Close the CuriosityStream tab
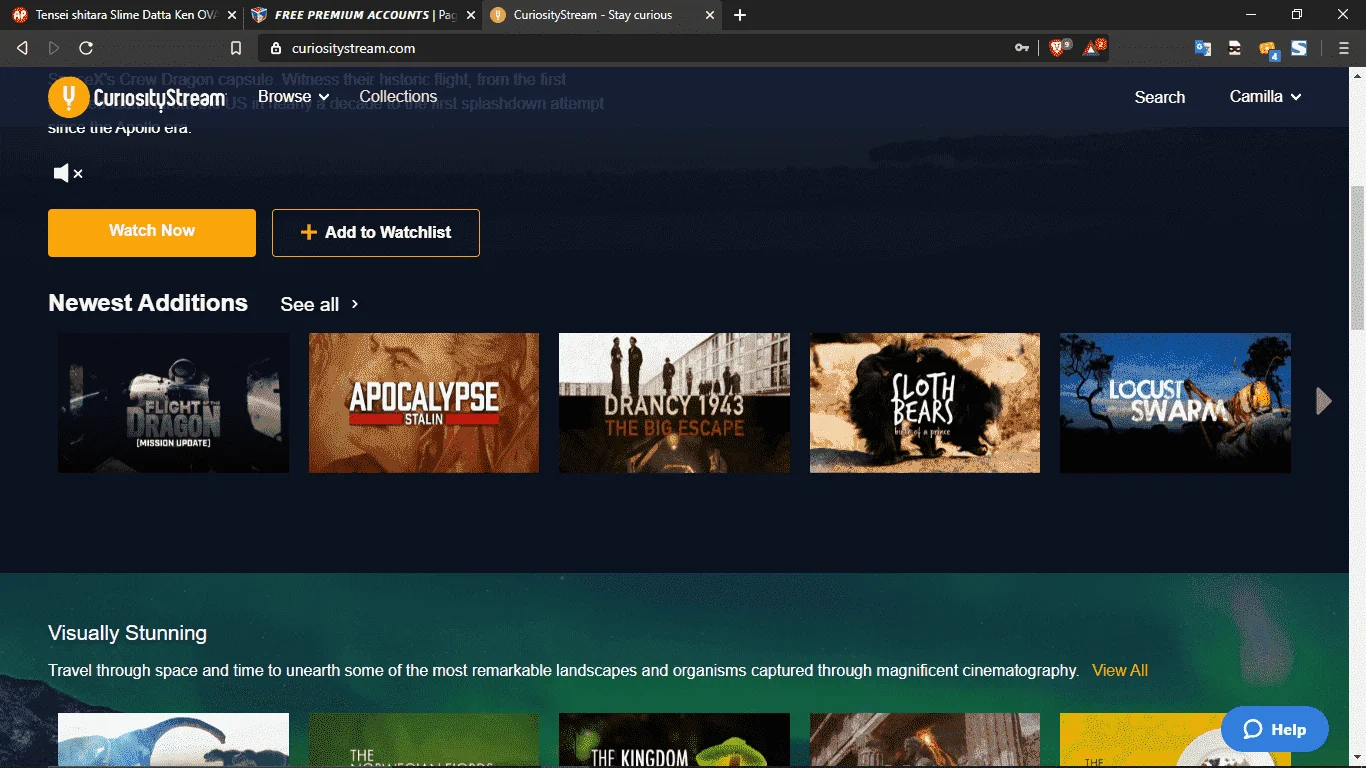 [709, 15]
